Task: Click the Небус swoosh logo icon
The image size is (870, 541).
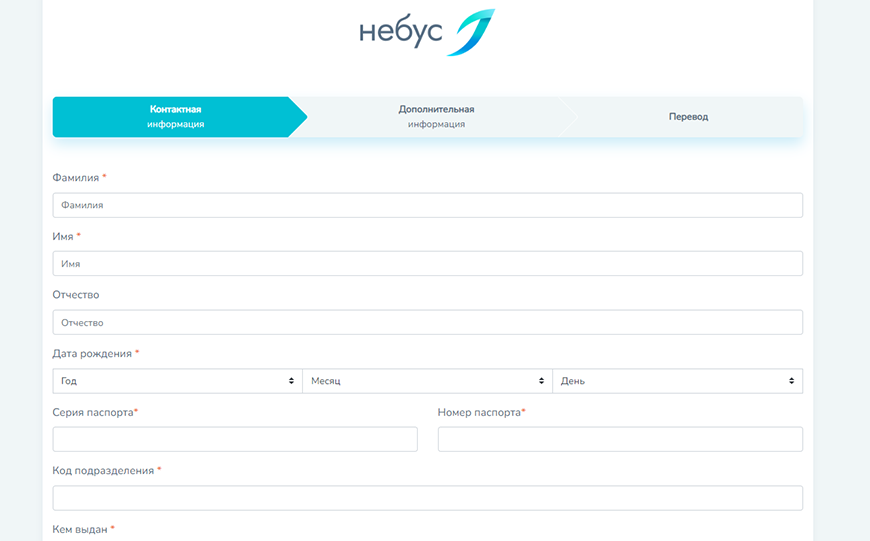Action: 470,32
